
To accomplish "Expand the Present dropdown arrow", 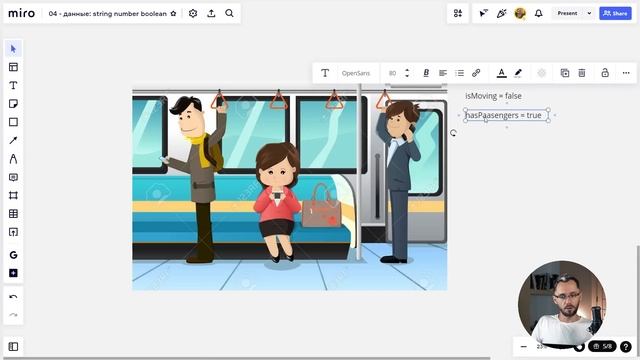I will pos(589,13).
